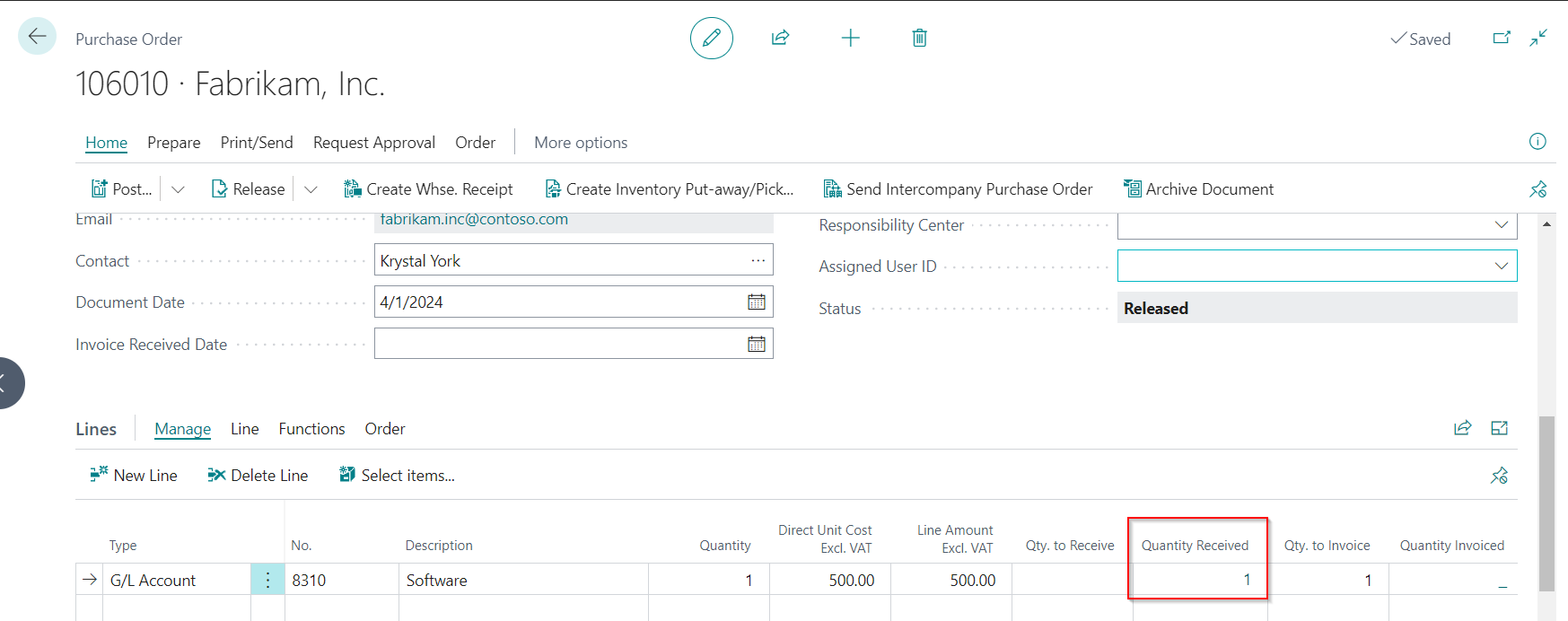Image resolution: width=1568 pixels, height=621 pixels.
Task: Click the Quantity Received column header
Action: click(1195, 546)
